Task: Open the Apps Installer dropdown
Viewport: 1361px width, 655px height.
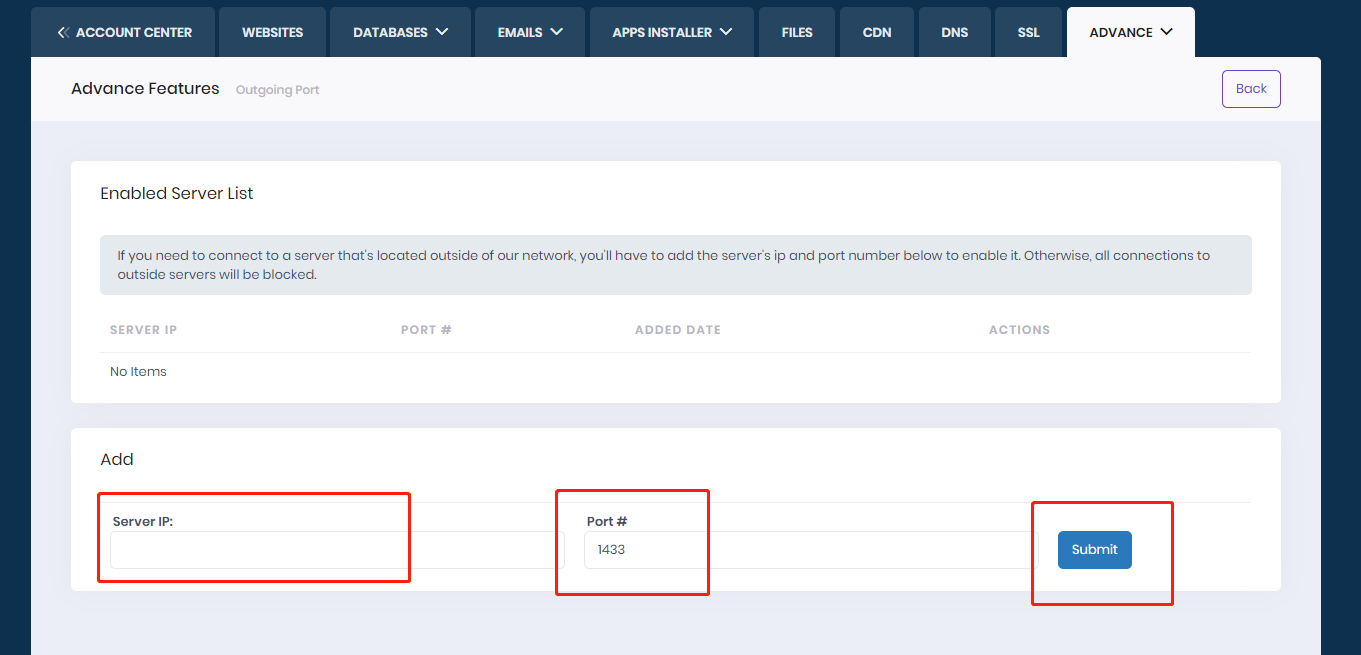Action: (672, 33)
